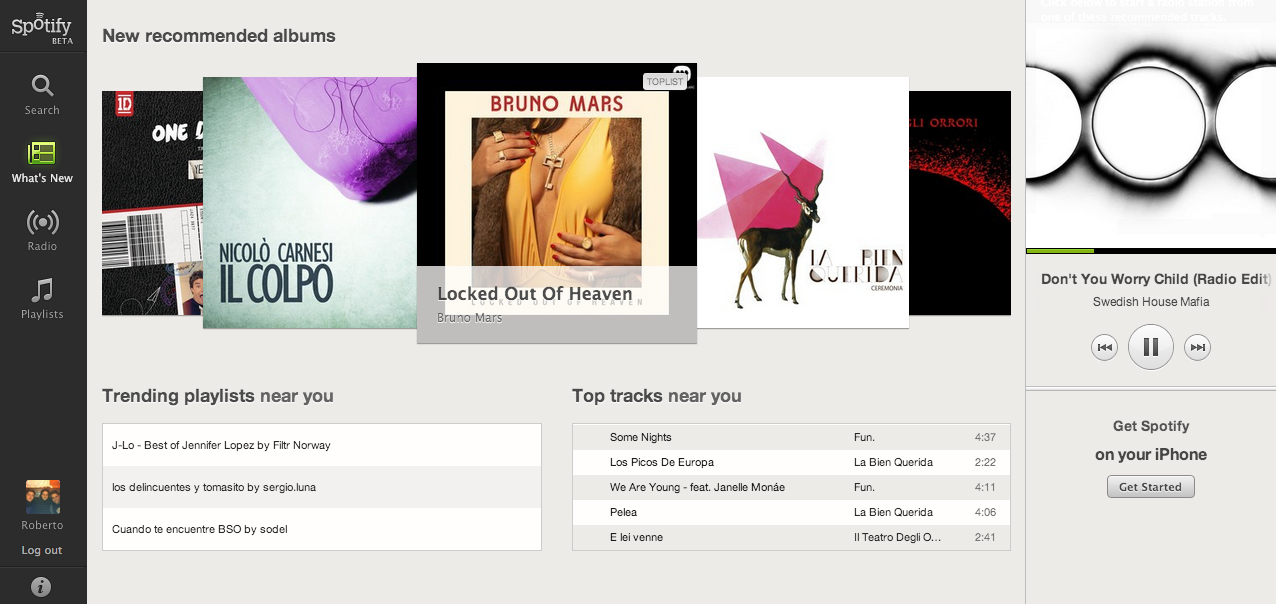
Task: Pause the current song
Action: [1151, 347]
